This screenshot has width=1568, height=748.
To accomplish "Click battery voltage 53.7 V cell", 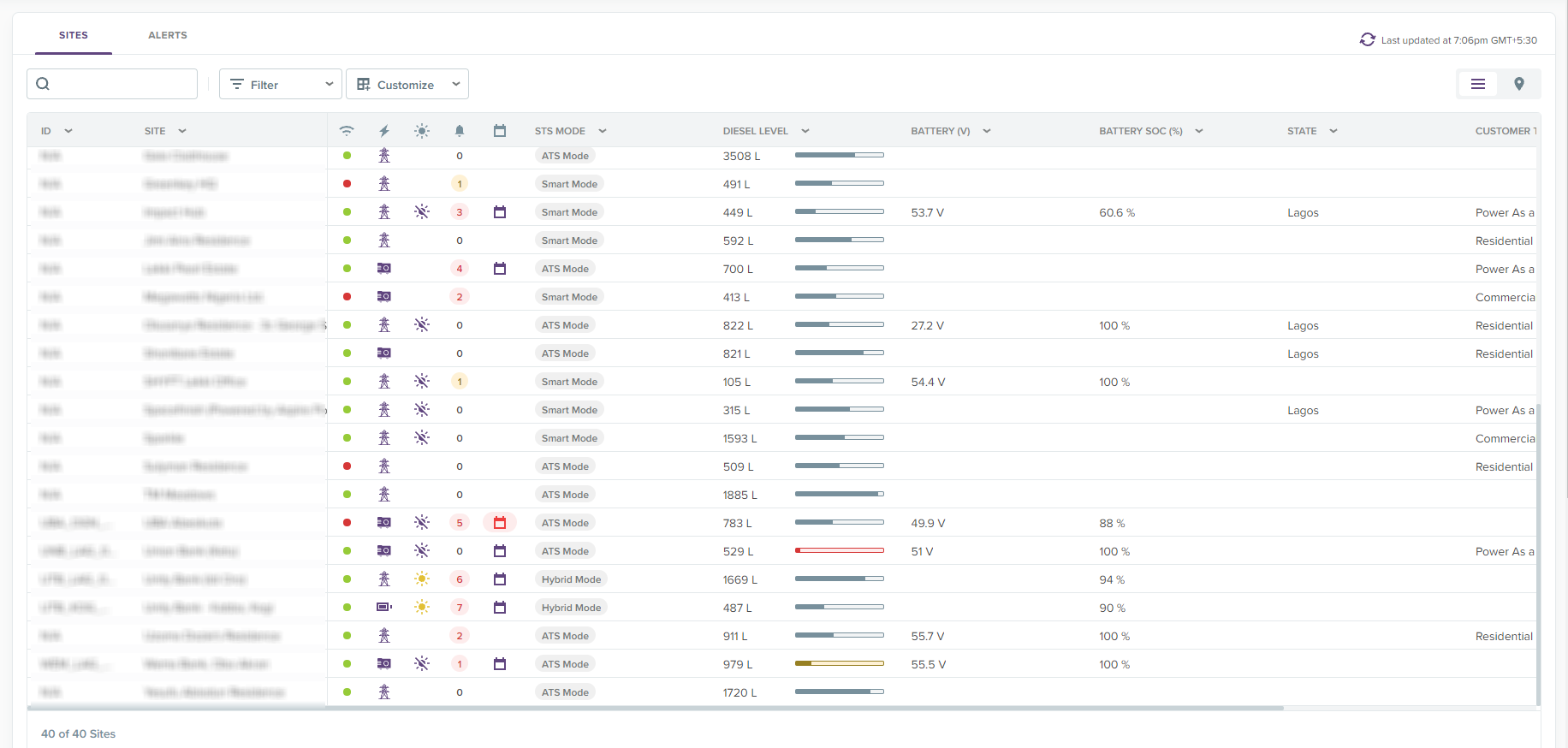I will coord(928,212).
